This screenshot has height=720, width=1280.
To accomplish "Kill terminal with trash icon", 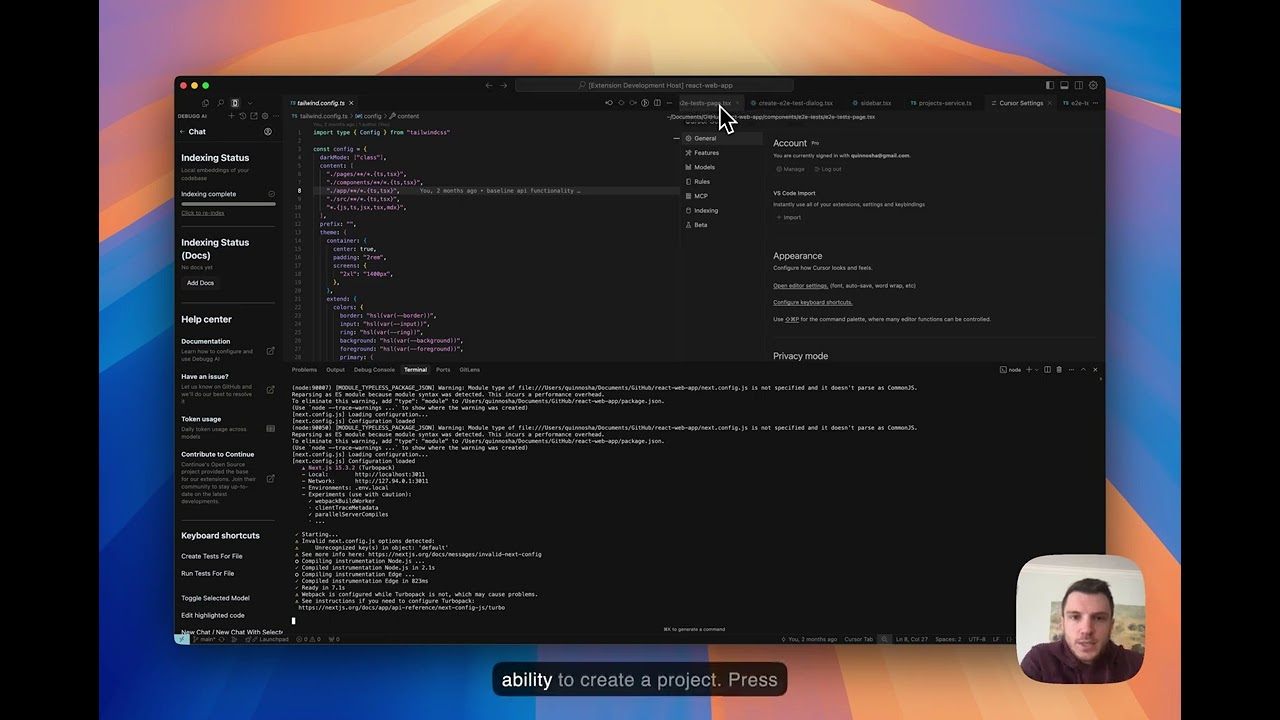I will pos(1059,370).
